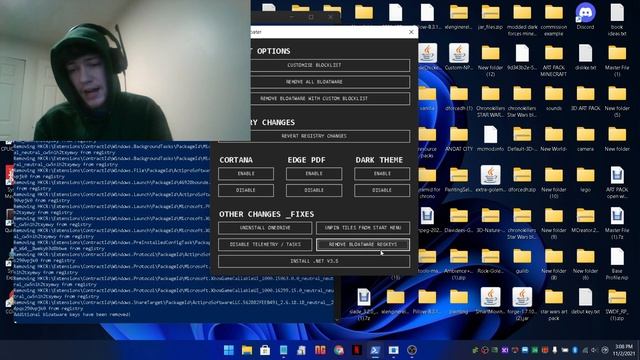Screen dimensions: 640x360
Task: Select book ideas.txt file on desktop
Action: point(617,20)
